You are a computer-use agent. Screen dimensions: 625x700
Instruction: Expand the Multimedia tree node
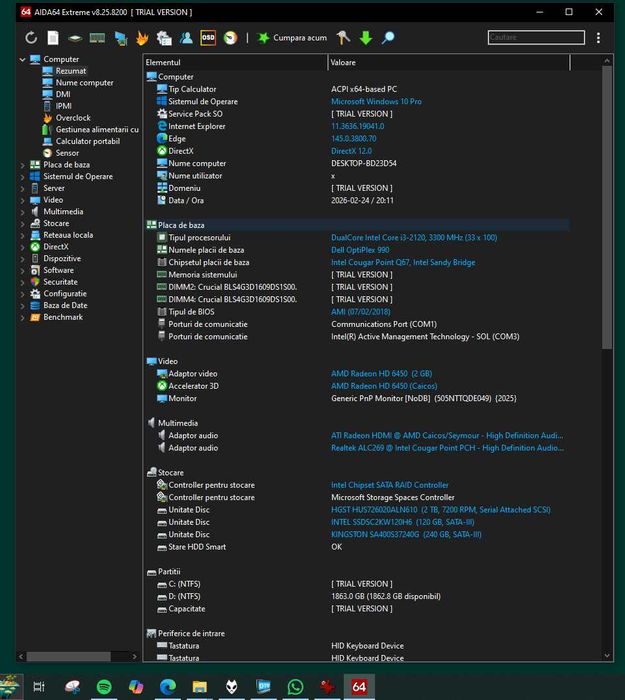click(x=22, y=212)
